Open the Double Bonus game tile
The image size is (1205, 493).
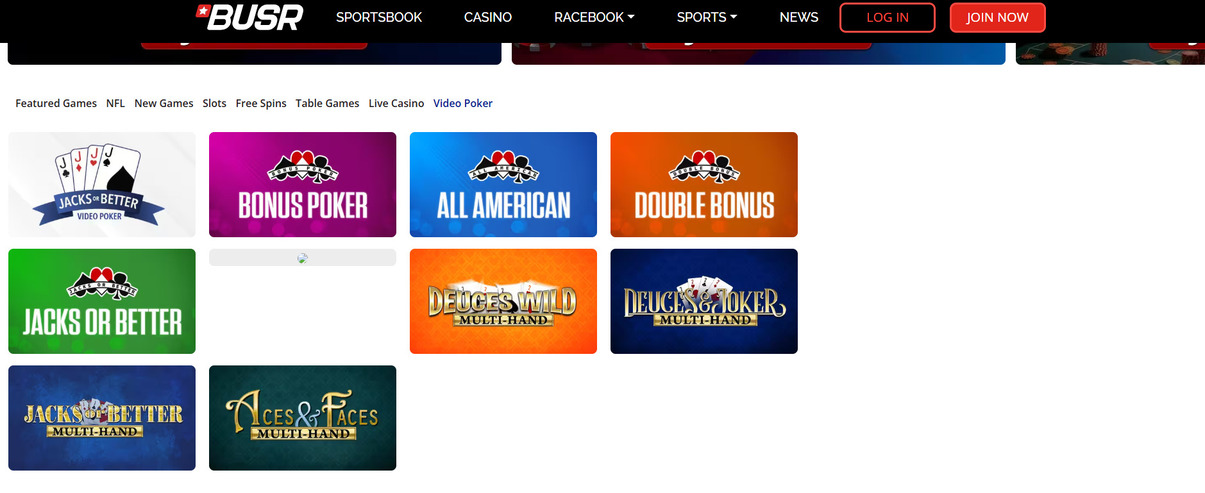(704, 184)
